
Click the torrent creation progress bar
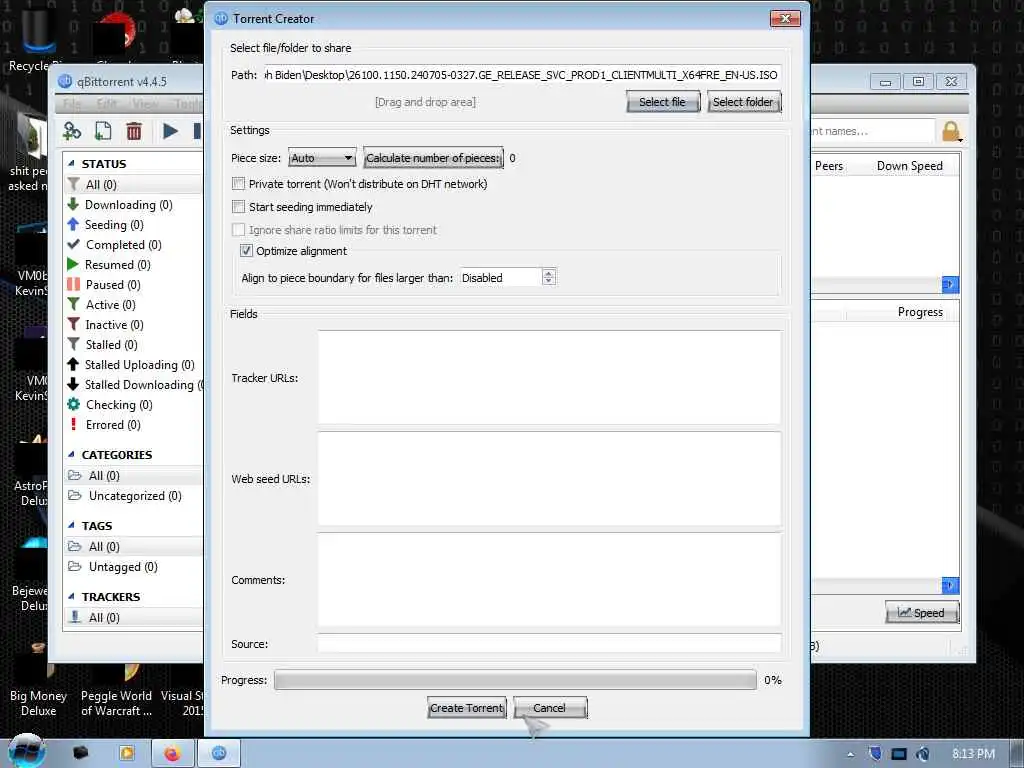coord(515,680)
